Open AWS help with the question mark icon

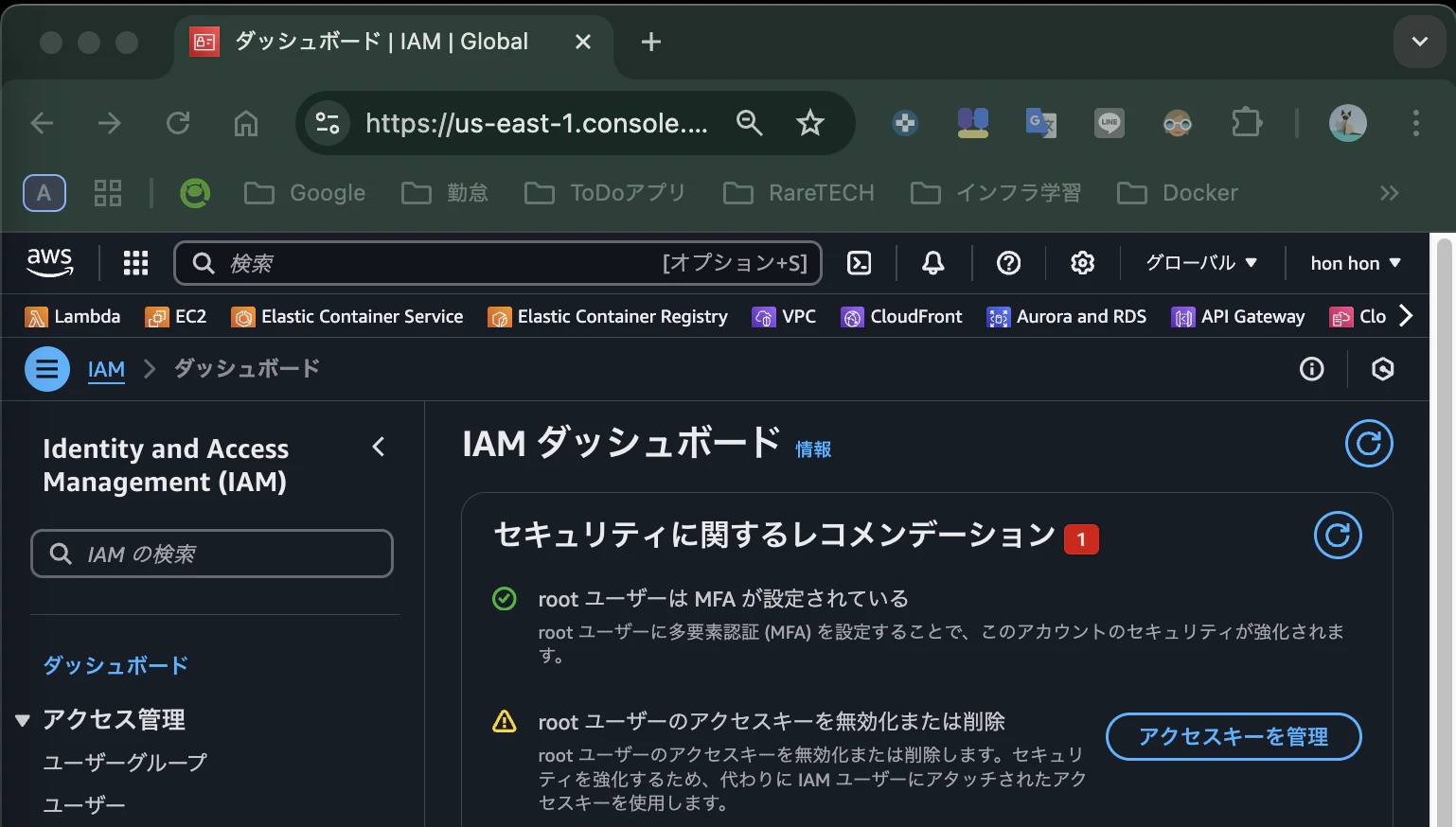point(1008,263)
